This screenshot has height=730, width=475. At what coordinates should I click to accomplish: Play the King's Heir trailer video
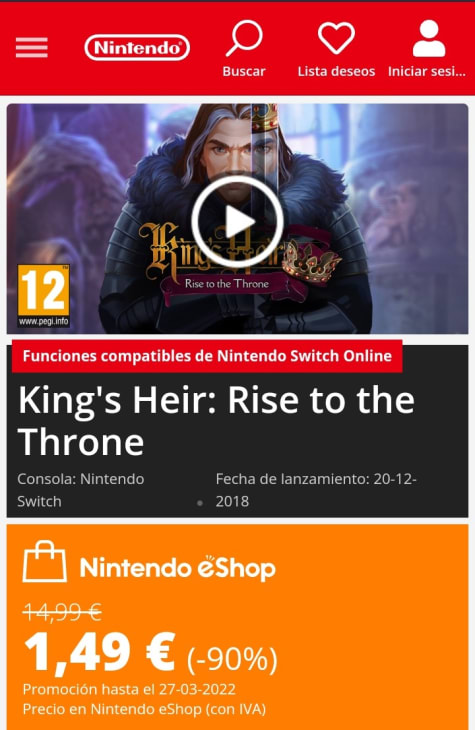tap(237, 222)
